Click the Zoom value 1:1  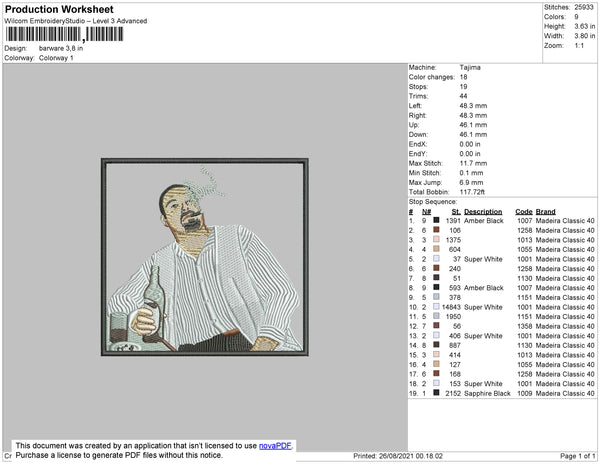pos(579,46)
